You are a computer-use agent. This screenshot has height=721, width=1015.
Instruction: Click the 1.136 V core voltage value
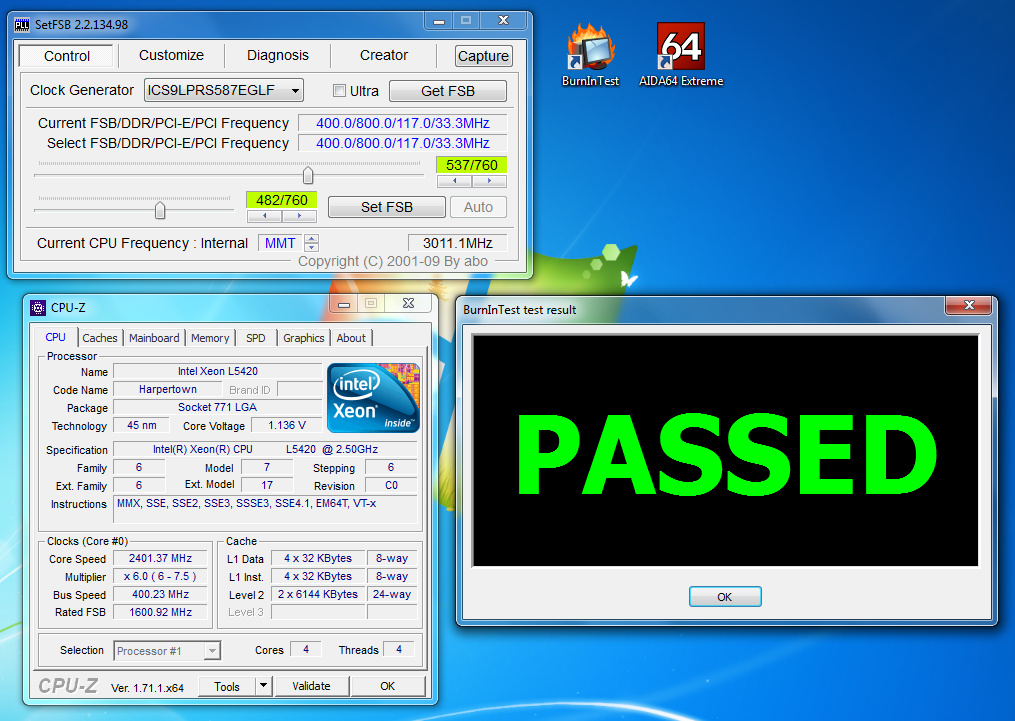tap(287, 425)
